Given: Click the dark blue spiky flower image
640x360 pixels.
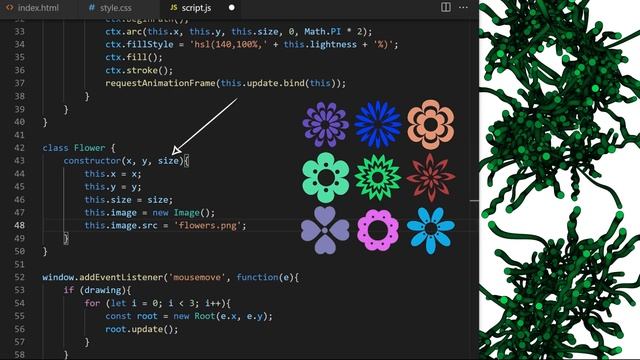Looking at the screenshot, I should (378, 124).
